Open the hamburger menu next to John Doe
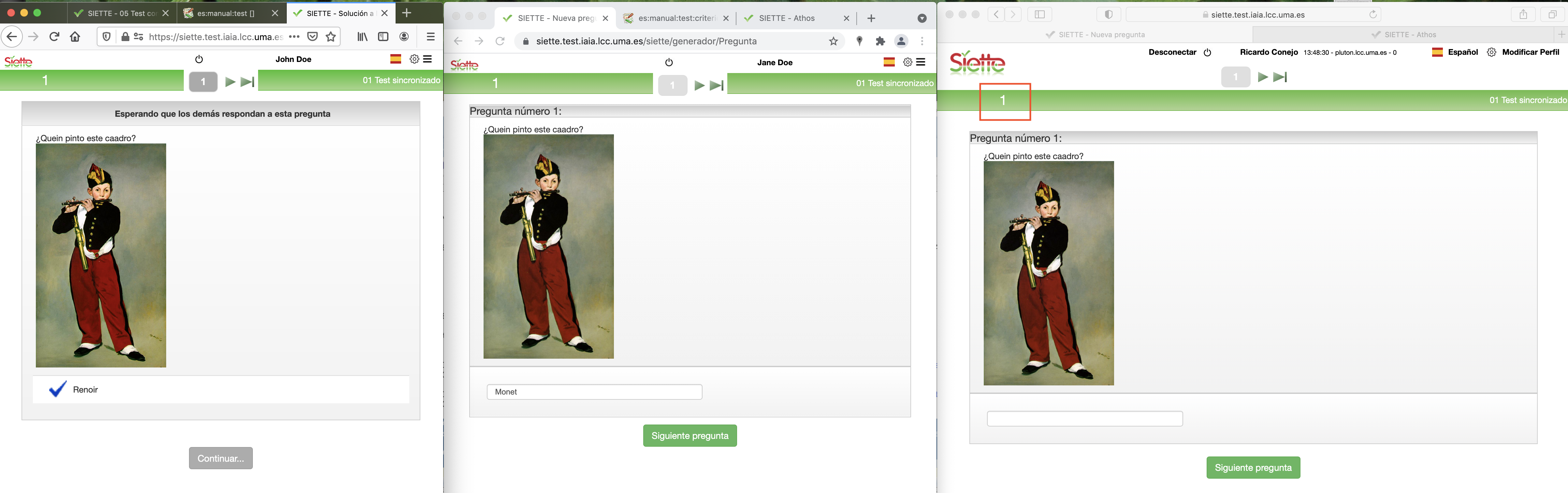The height and width of the screenshot is (493, 1568). [428, 59]
